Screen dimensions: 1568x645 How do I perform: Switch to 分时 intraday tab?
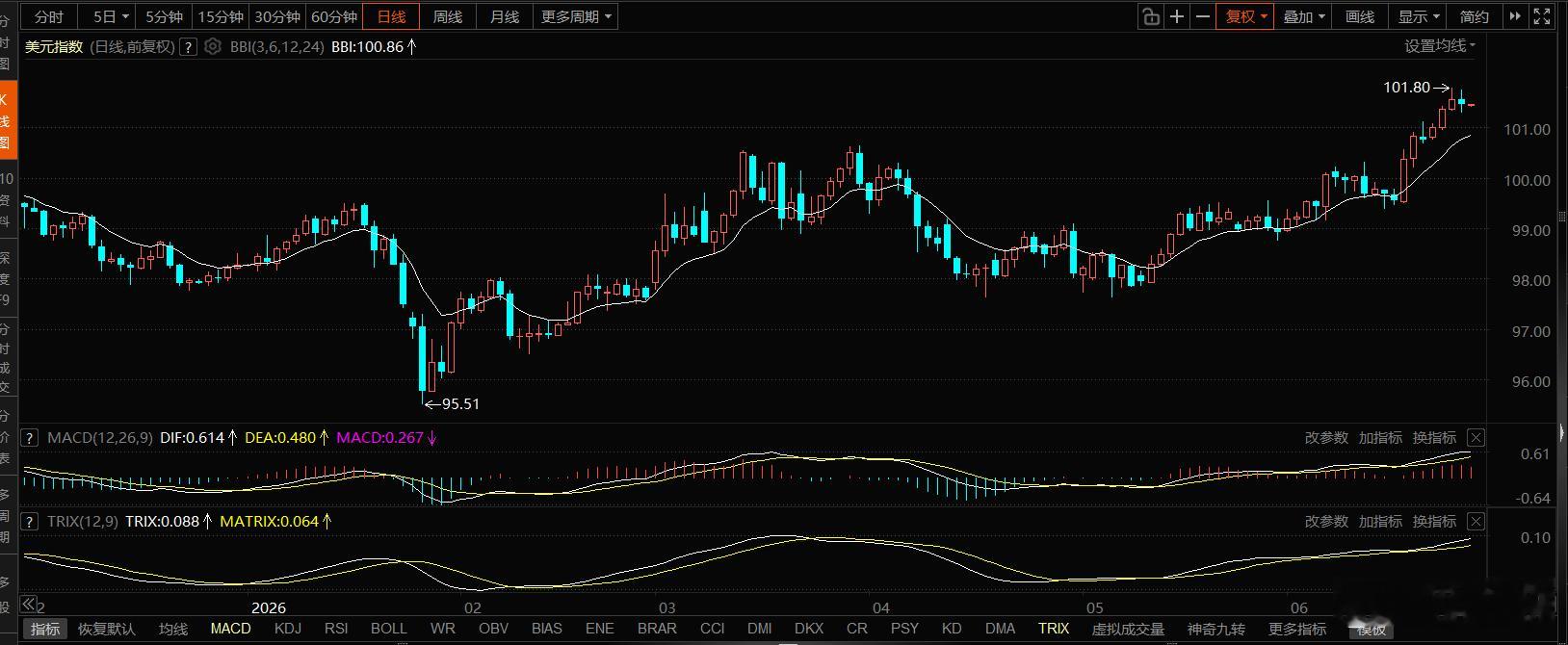49,16
